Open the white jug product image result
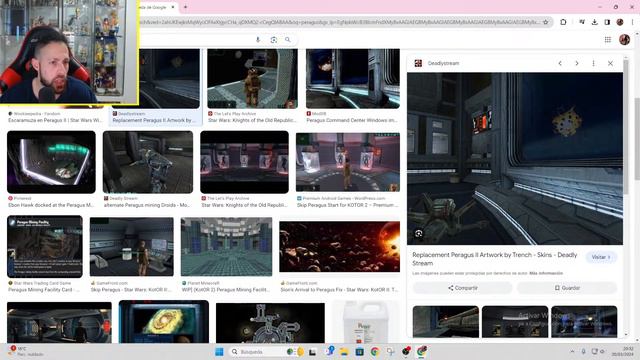The image size is (640, 360). [365, 322]
